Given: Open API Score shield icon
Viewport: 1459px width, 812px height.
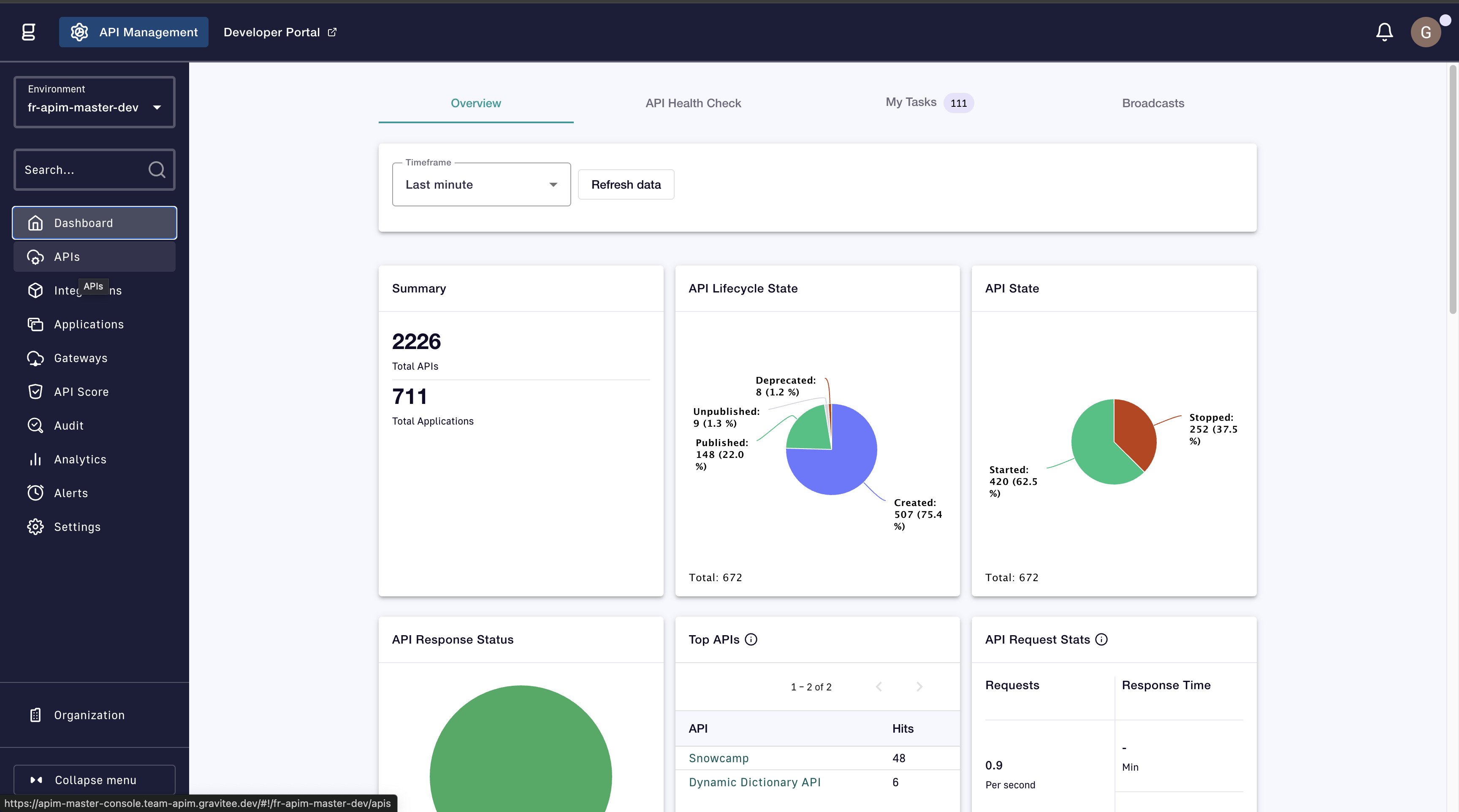Looking at the screenshot, I should coord(35,392).
